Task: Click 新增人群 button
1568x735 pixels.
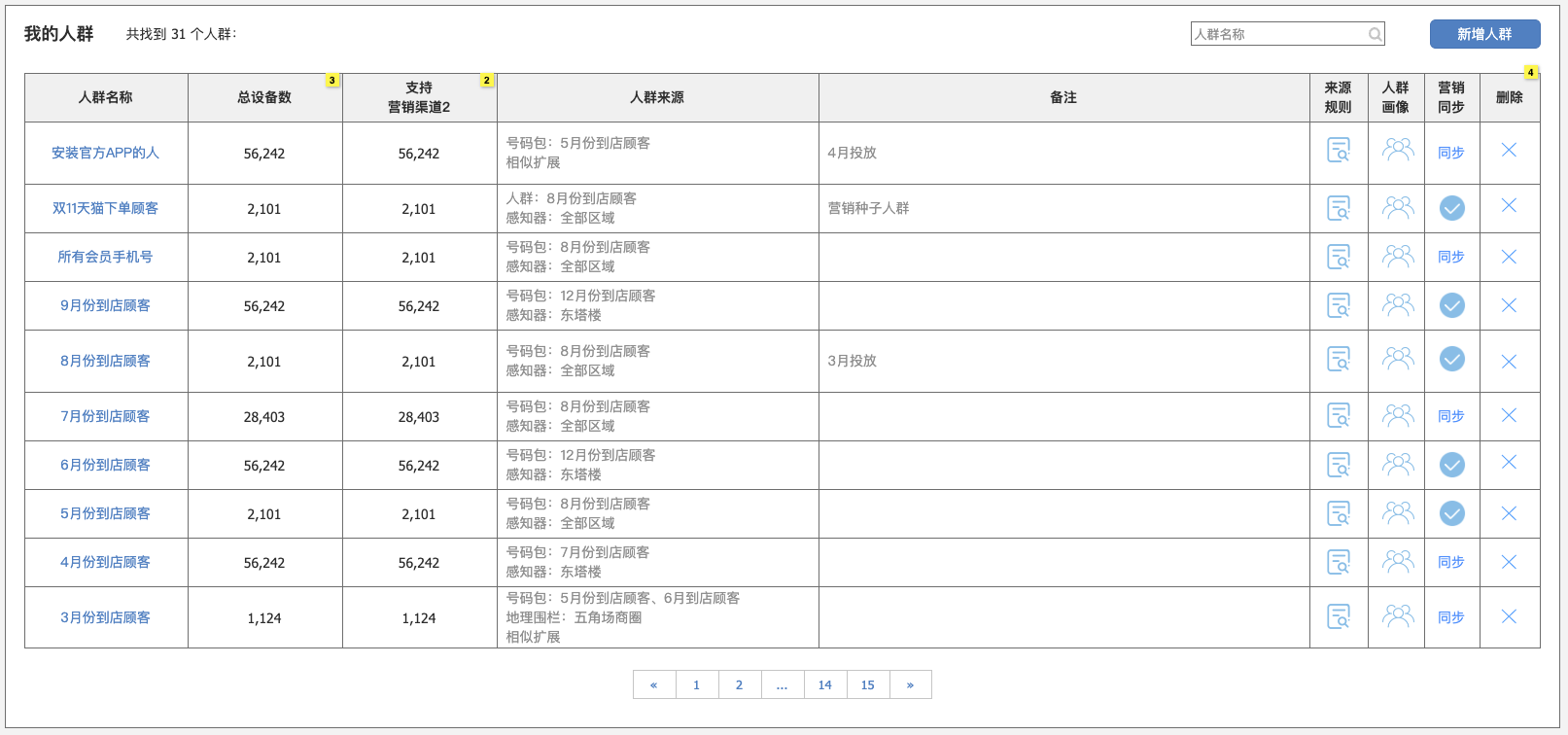Action: pyautogui.click(x=1484, y=34)
